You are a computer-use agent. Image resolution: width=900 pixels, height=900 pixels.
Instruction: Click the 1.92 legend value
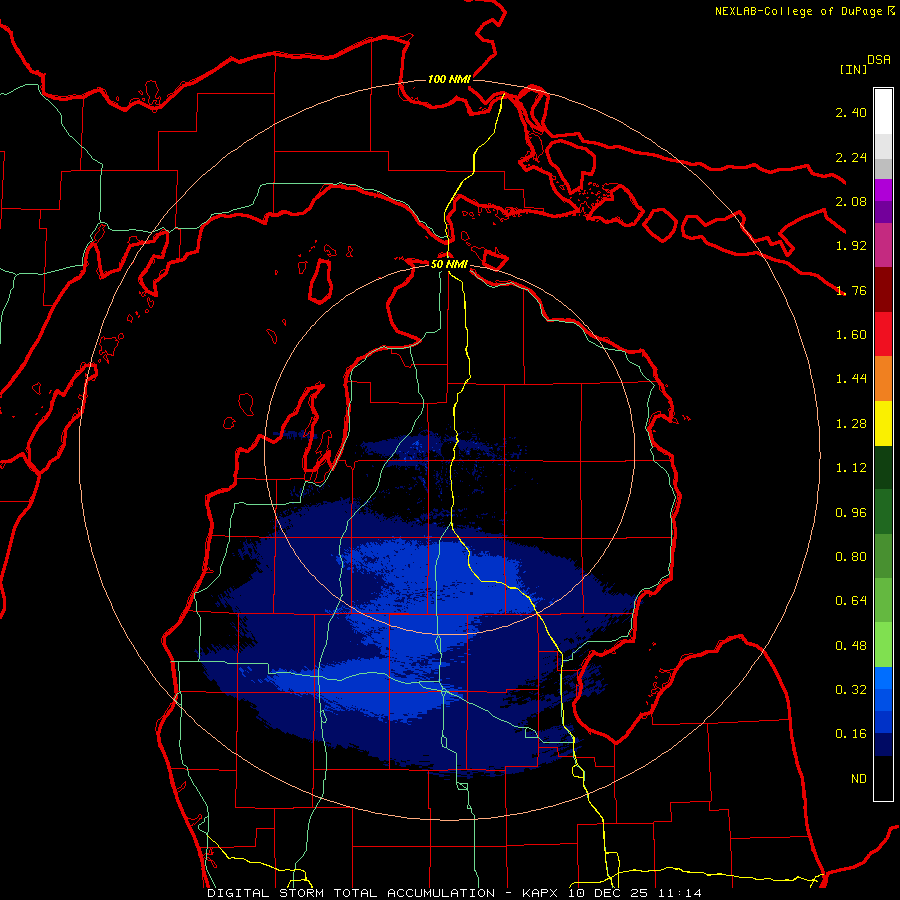(x=851, y=246)
